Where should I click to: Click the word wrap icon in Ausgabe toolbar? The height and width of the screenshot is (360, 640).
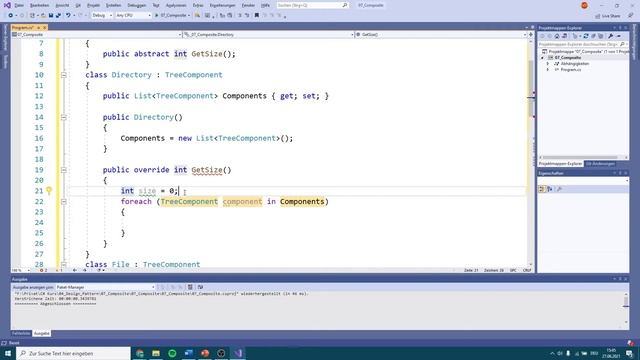(x=200, y=287)
